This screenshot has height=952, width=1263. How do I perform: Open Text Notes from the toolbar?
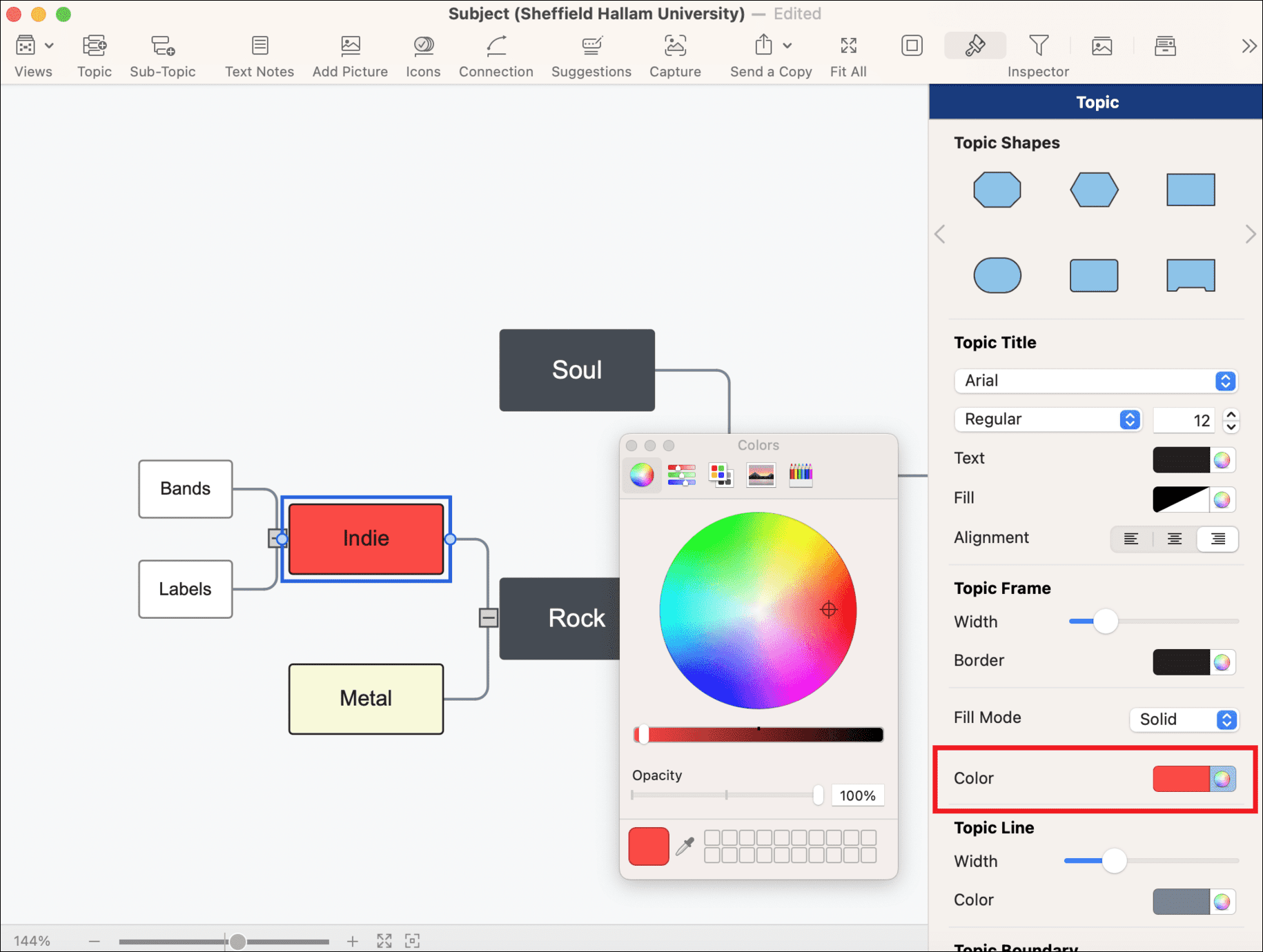(260, 47)
